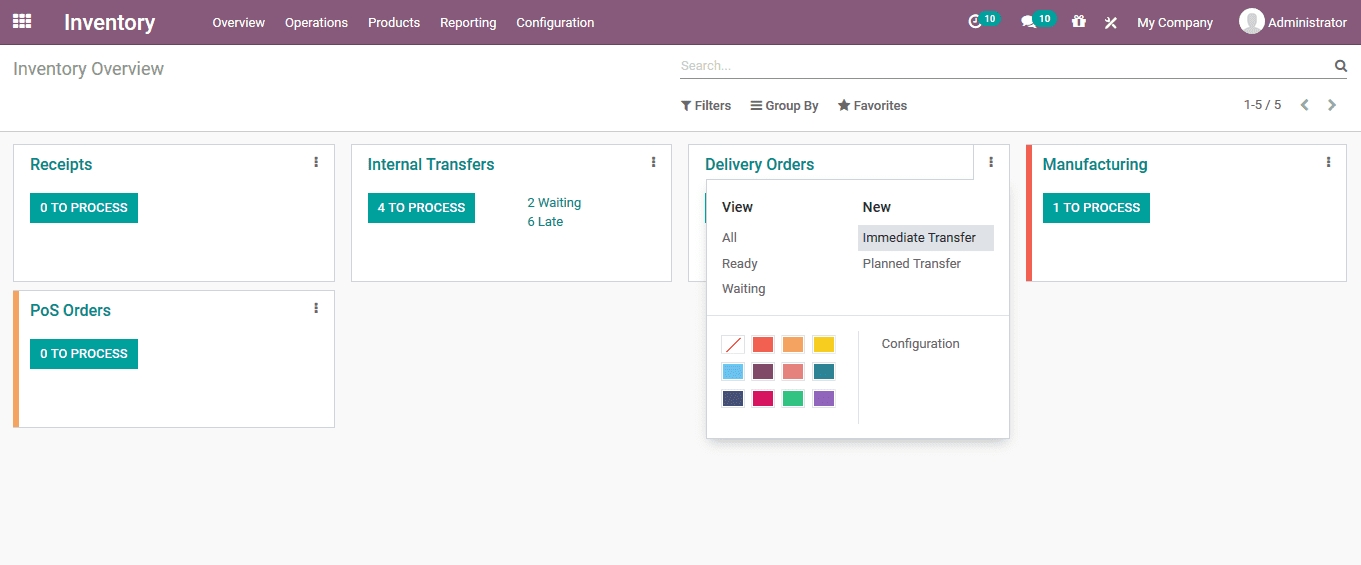
Task: Select Immediate Transfer from the menu
Action: point(919,238)
